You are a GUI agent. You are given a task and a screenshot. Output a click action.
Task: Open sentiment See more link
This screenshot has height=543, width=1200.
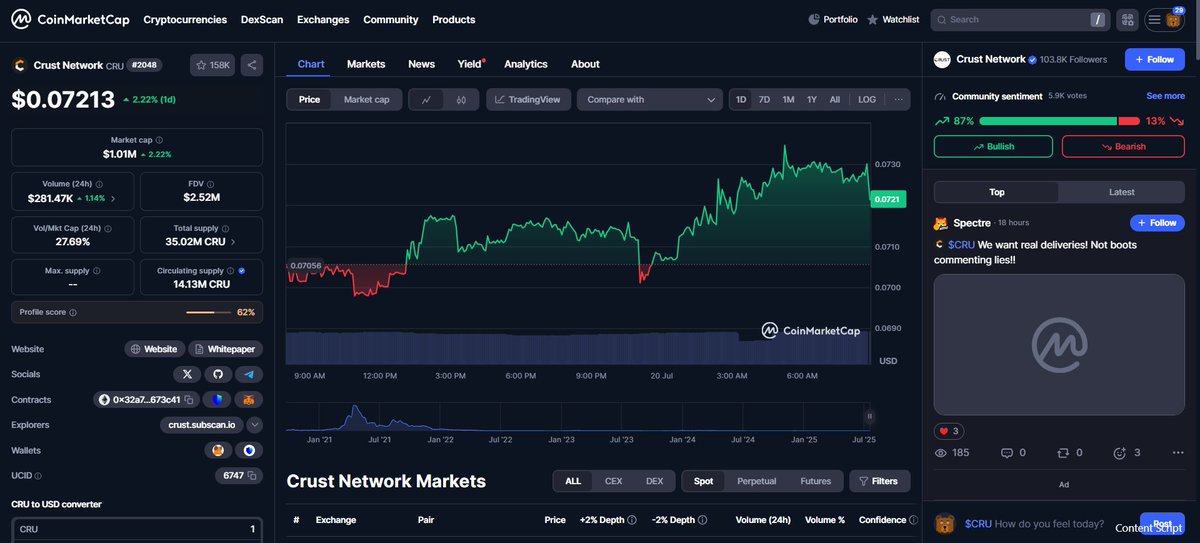[1165, 96]
